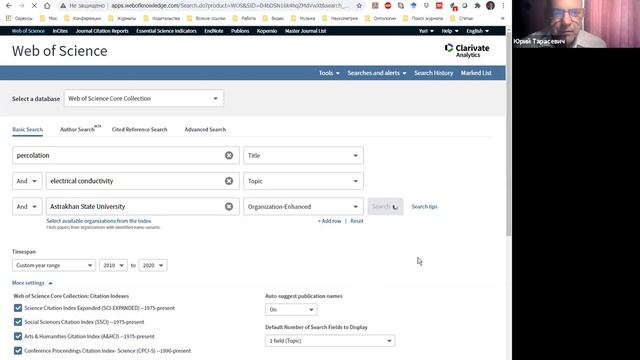
Task: Open Default Number of Search Fields dropdown
Action: [330, 341]
